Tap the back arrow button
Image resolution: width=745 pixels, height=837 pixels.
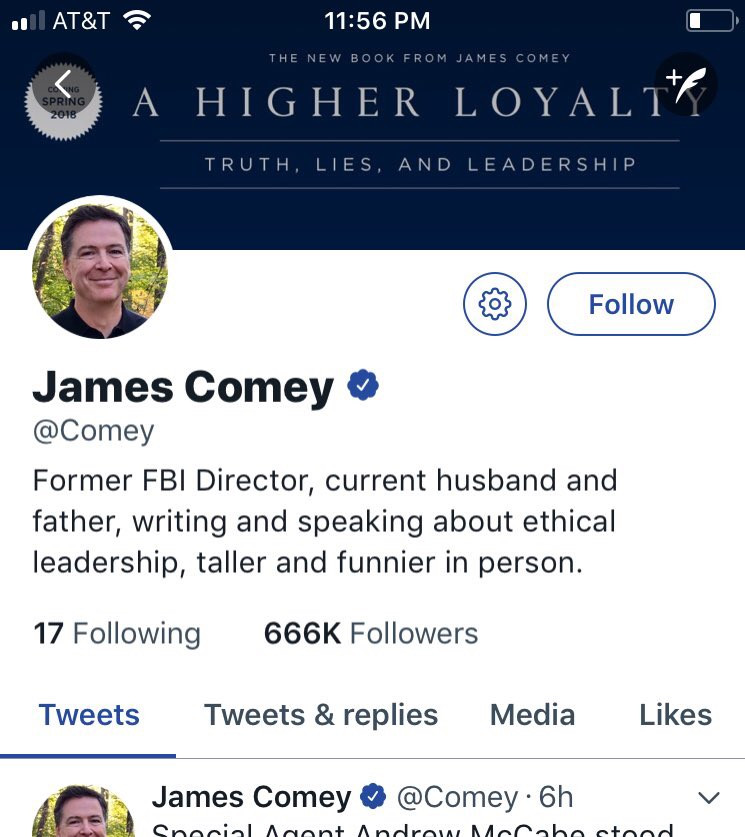tap(63, 84)
